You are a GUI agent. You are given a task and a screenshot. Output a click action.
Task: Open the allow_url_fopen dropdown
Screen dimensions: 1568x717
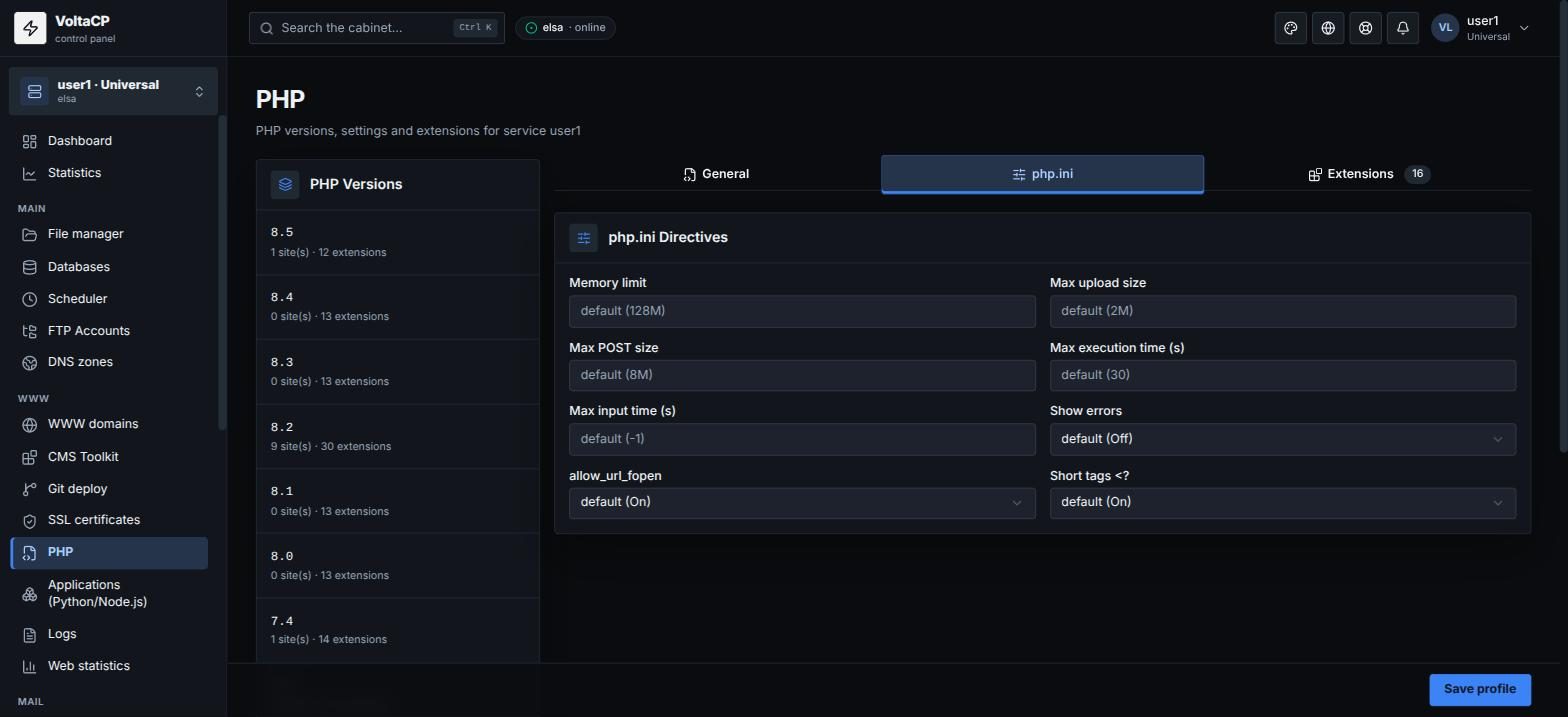(x=802, y=503)
